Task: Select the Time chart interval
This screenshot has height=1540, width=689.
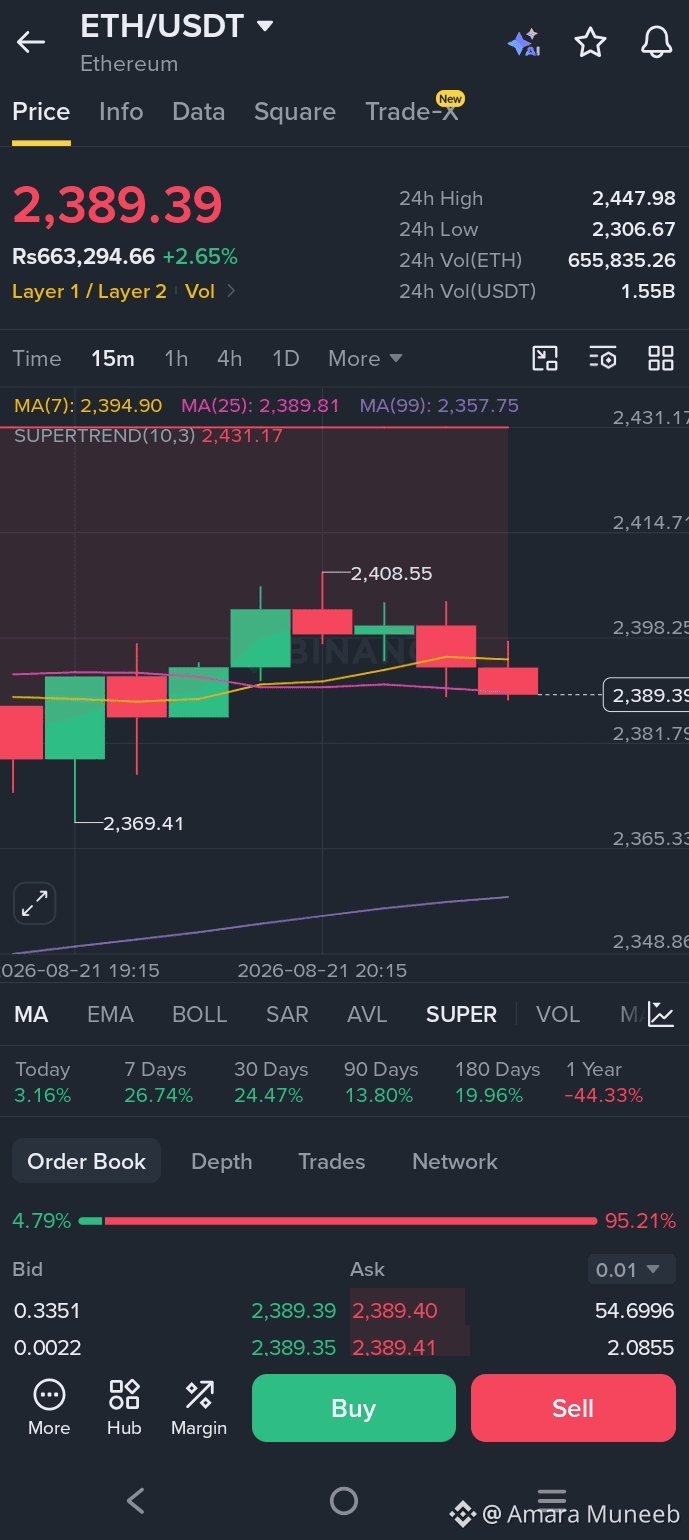Action: (37, 358)
